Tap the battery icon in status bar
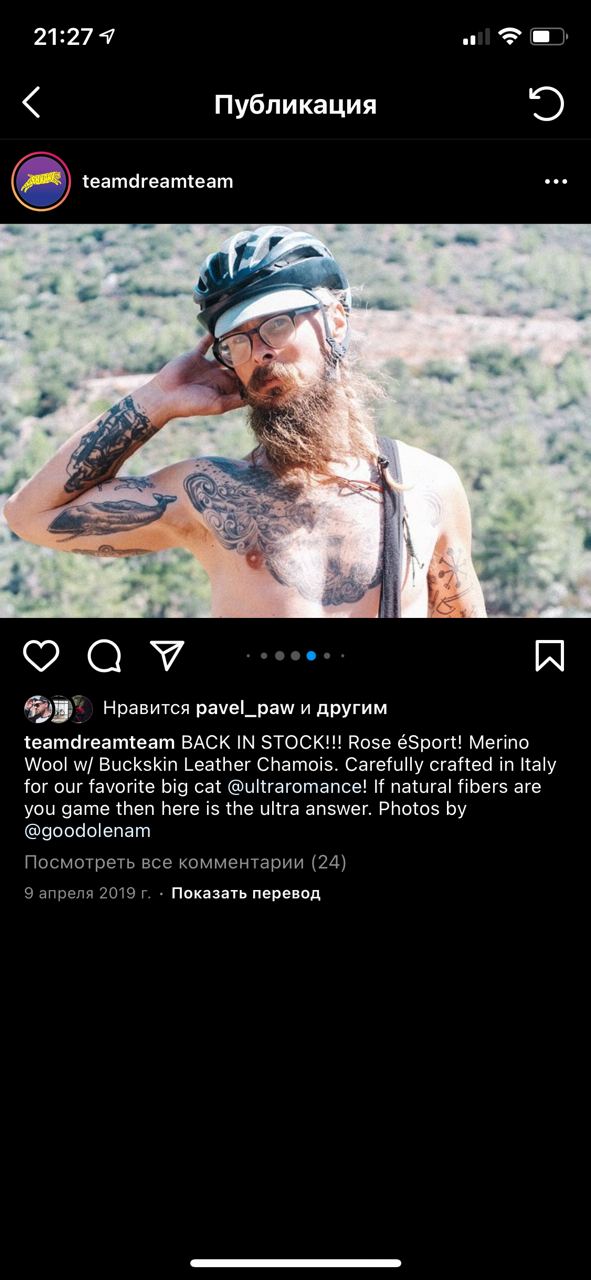The height and width of the screenshot is (1280, 591). click(548, 37)
